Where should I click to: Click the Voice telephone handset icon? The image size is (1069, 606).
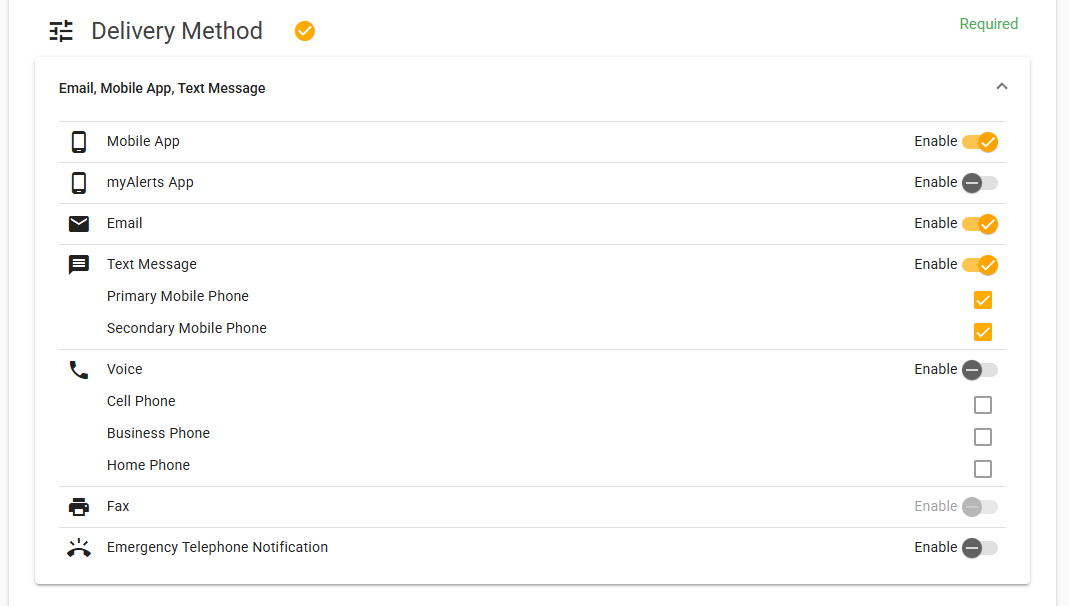click(79, 369)
